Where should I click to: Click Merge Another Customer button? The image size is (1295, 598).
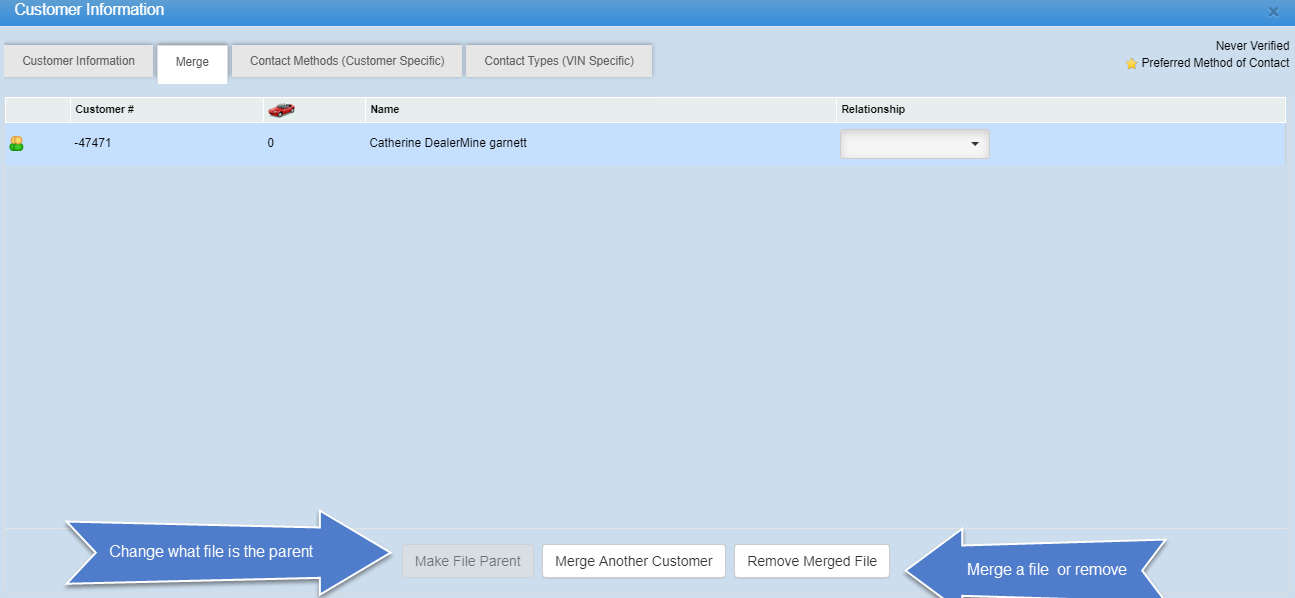[x=633, y=561]
